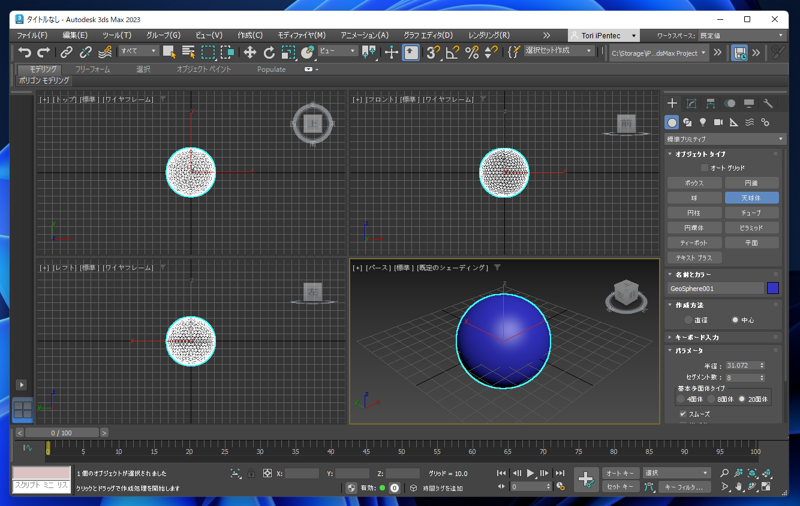This screenshot has width=800, height=506.
Task: Toggle the オート グリッド checkbox
Action: (x=705, y=168)
